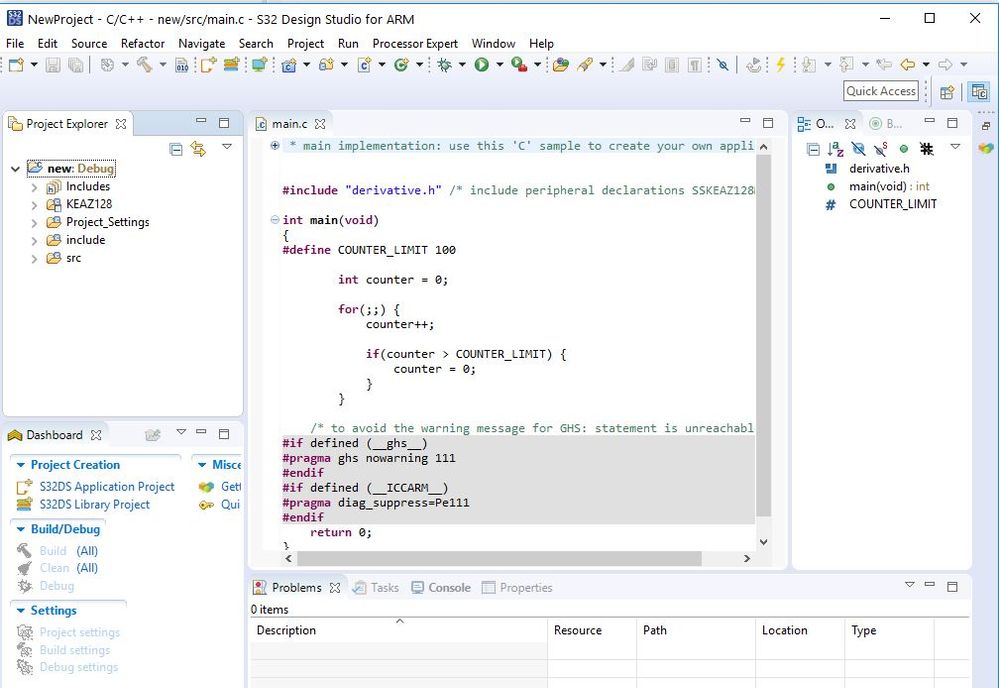Click the Save All toolbar icon
Viewport: 999px width, 688px height.
[75, 64]
